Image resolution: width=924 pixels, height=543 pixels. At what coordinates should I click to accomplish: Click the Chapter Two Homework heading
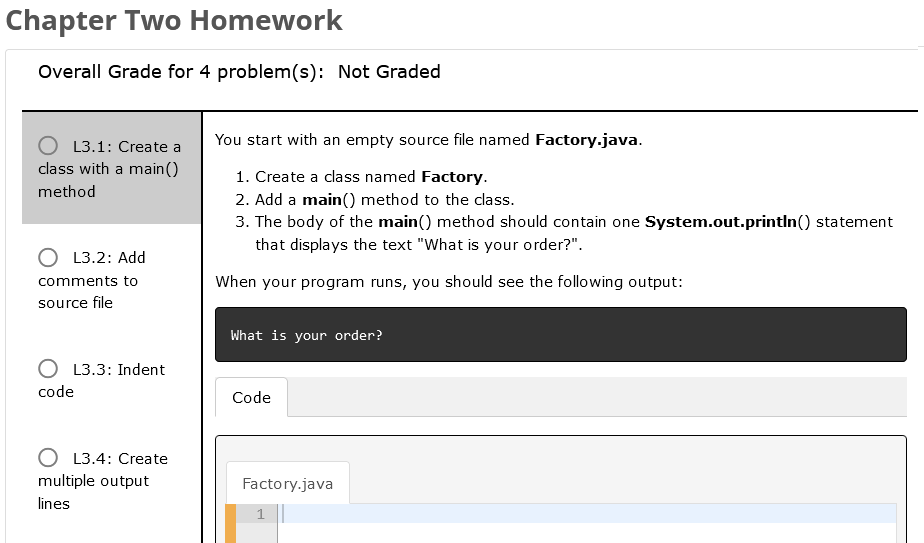[x=174, y=21]
